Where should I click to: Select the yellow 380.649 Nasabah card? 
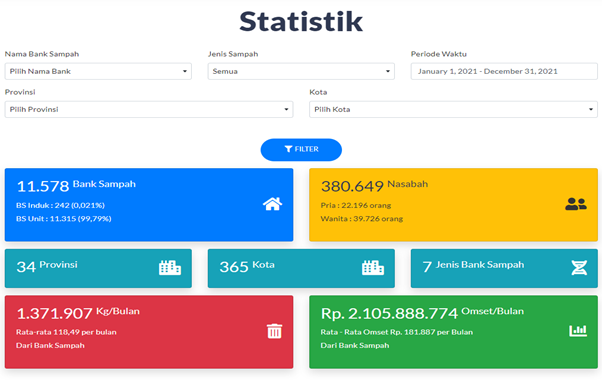453,205
